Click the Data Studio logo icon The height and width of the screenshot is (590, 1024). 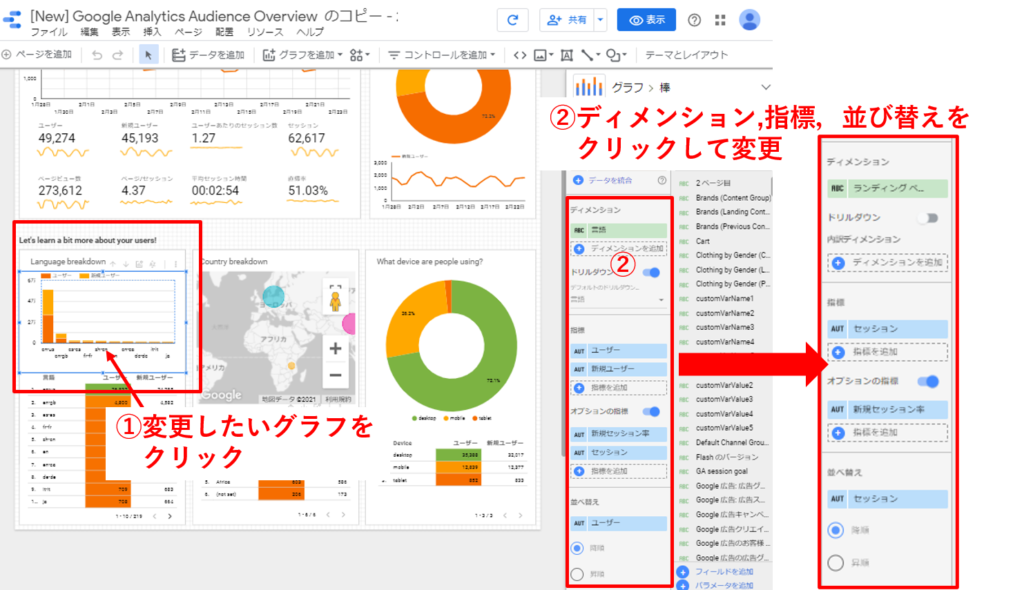(12, 20)
